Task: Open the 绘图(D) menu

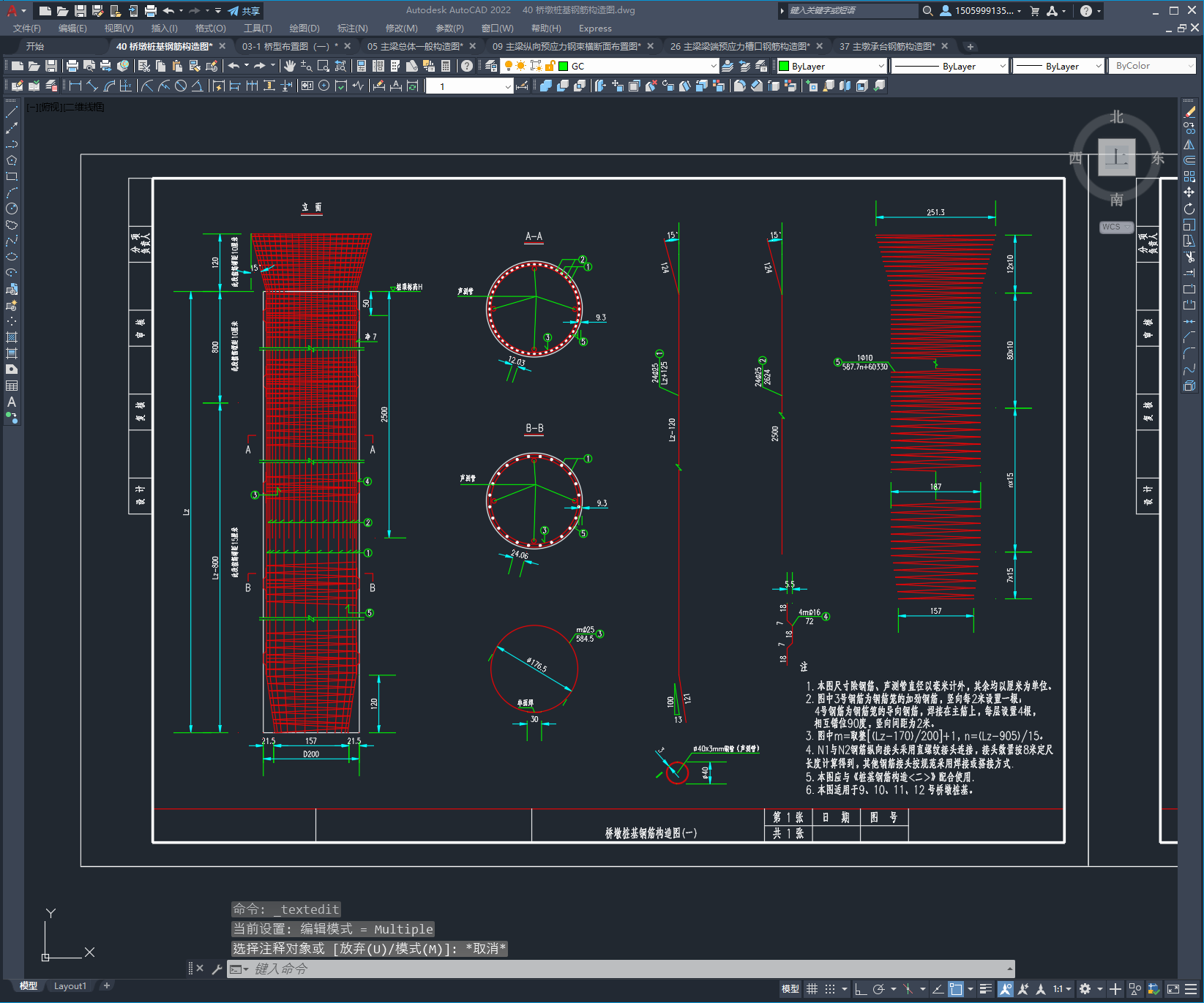Action: pyautogui.click(x=304, y=29)
